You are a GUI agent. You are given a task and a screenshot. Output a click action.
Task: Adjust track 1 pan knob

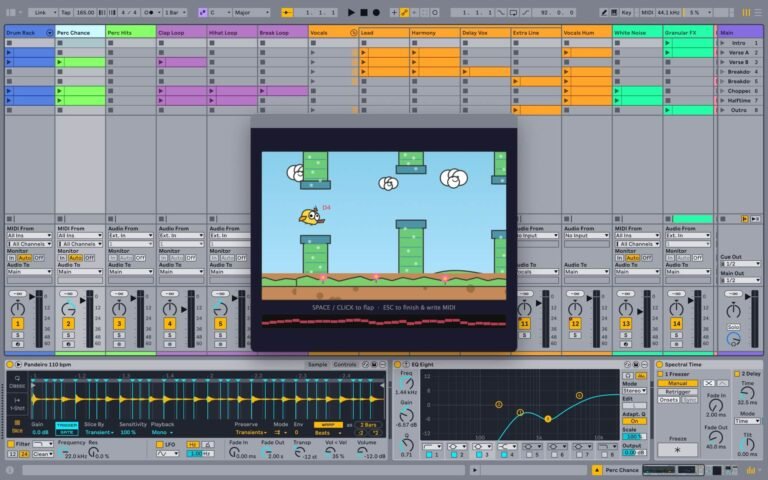(18, 309)
